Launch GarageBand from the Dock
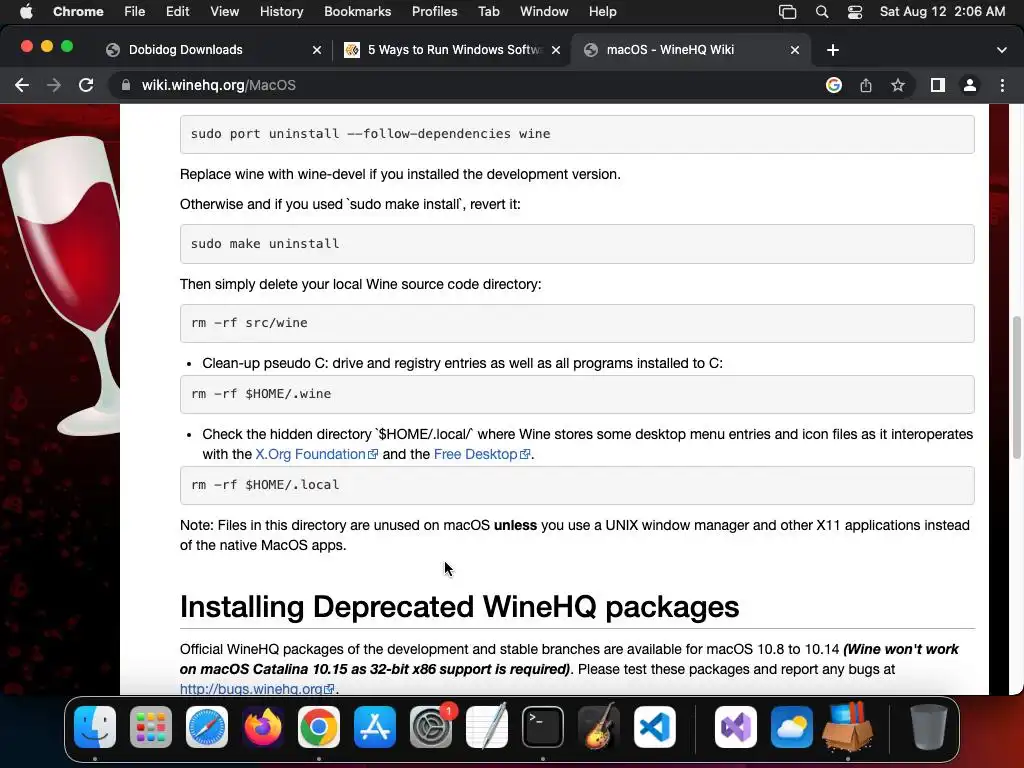 (x=599, y=727)
